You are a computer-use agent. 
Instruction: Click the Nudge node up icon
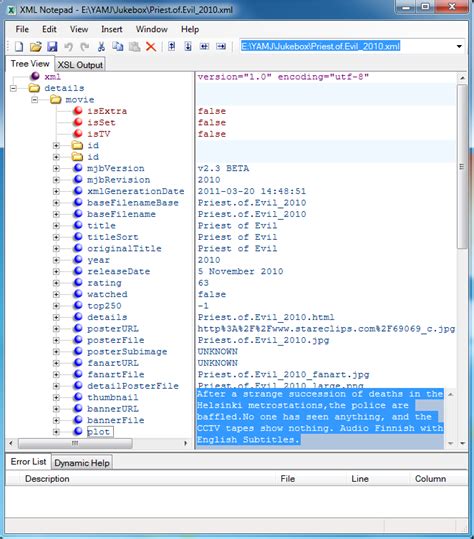[x=172, y=46]
